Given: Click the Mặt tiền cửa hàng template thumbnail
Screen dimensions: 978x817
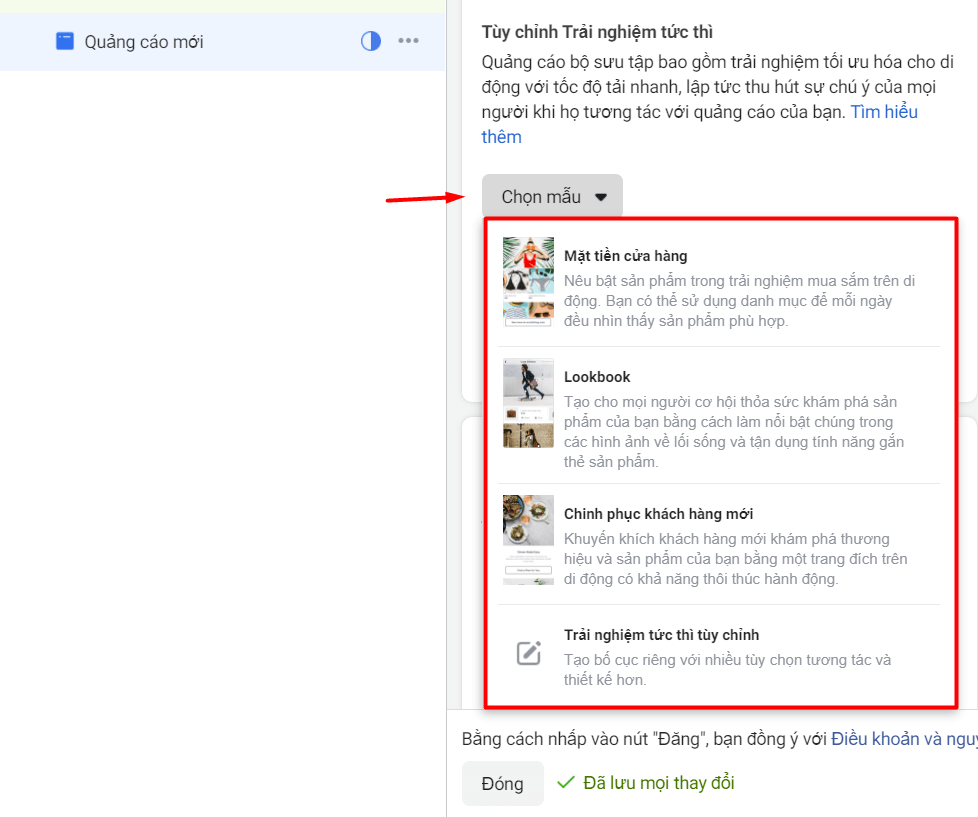Looking at the screenshot, I should pos(528,282).
